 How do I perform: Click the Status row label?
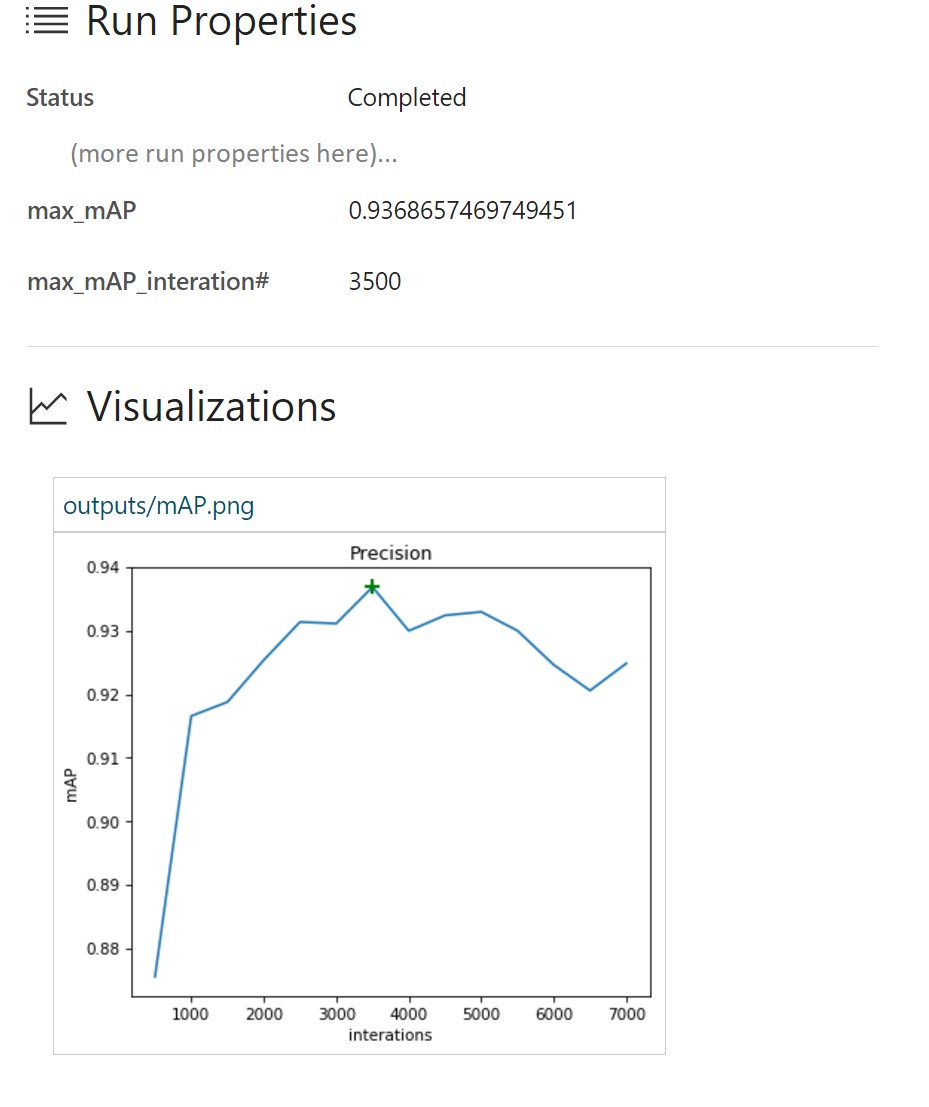pos(59,98)
